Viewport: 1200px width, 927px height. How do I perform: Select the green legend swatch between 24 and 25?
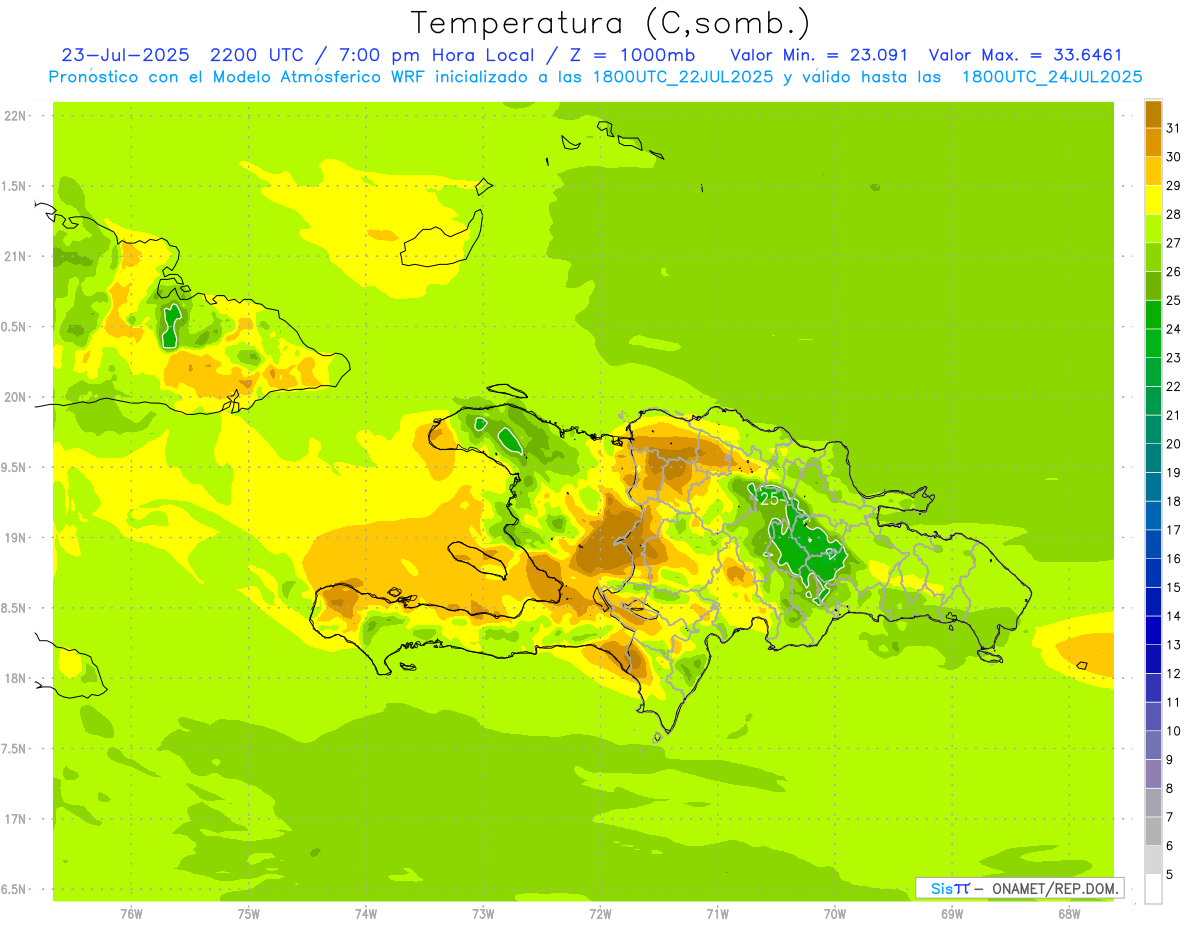(x=1153, y=315)
